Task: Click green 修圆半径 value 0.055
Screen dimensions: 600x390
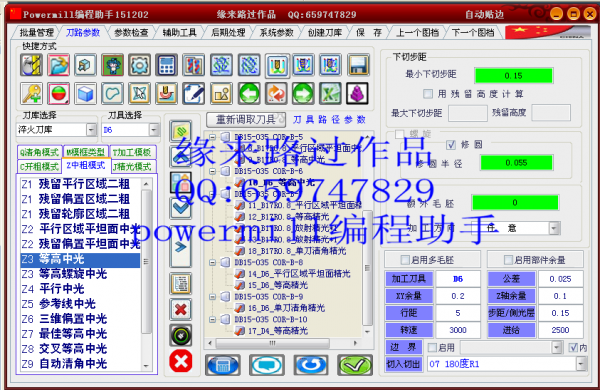Action: 516,163
